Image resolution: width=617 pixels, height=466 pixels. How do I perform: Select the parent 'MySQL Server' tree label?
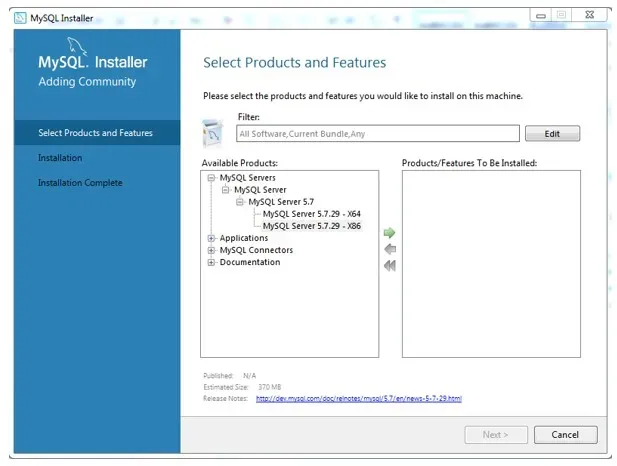point(260,190)
